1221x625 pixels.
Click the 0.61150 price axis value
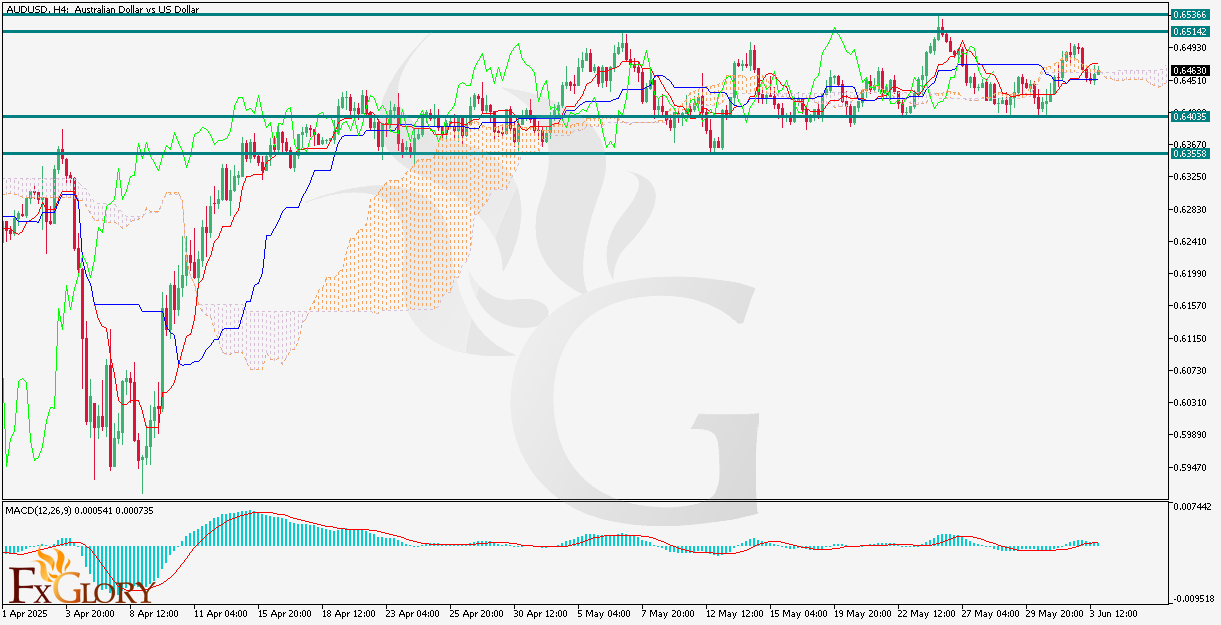click(x=1190, y=338)
